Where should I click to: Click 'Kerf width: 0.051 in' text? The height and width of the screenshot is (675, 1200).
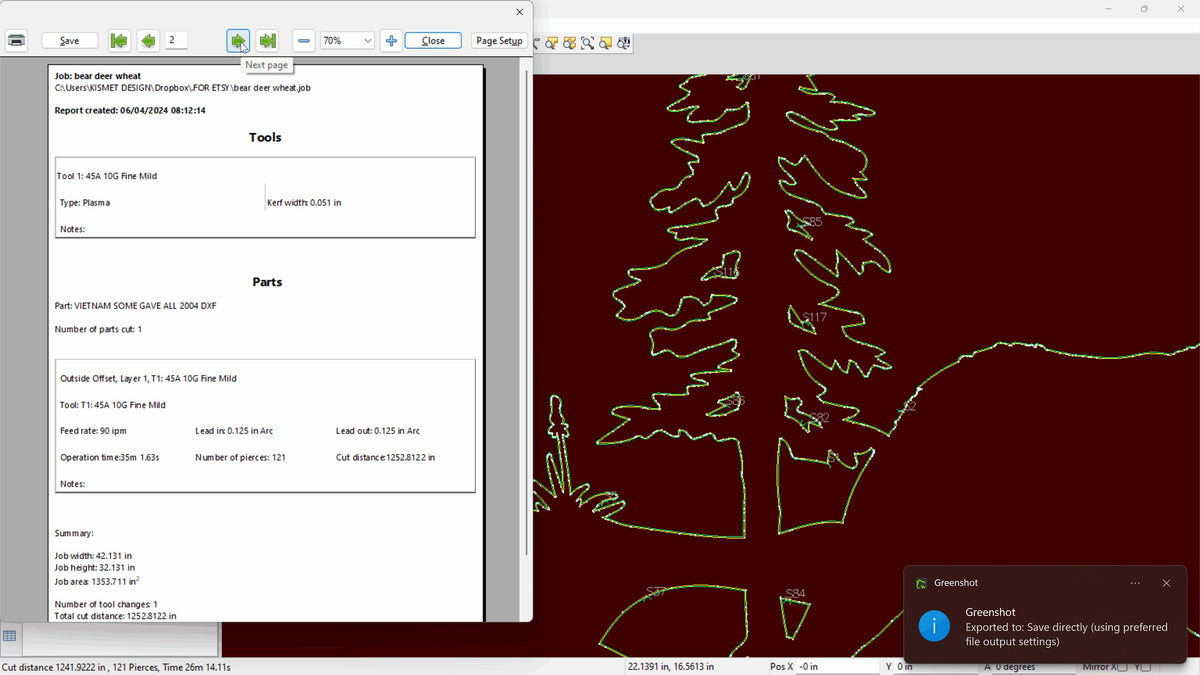304,202
